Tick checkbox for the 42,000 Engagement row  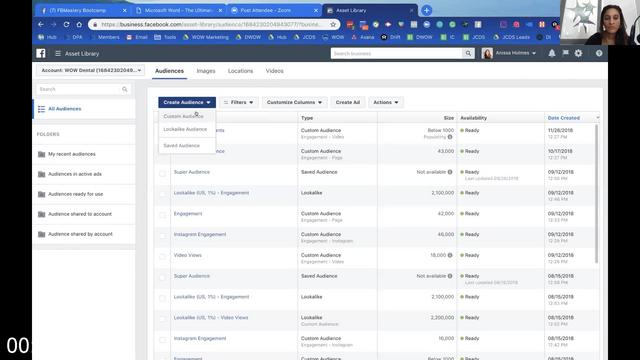pyautogui.click(x=162, y=215)
